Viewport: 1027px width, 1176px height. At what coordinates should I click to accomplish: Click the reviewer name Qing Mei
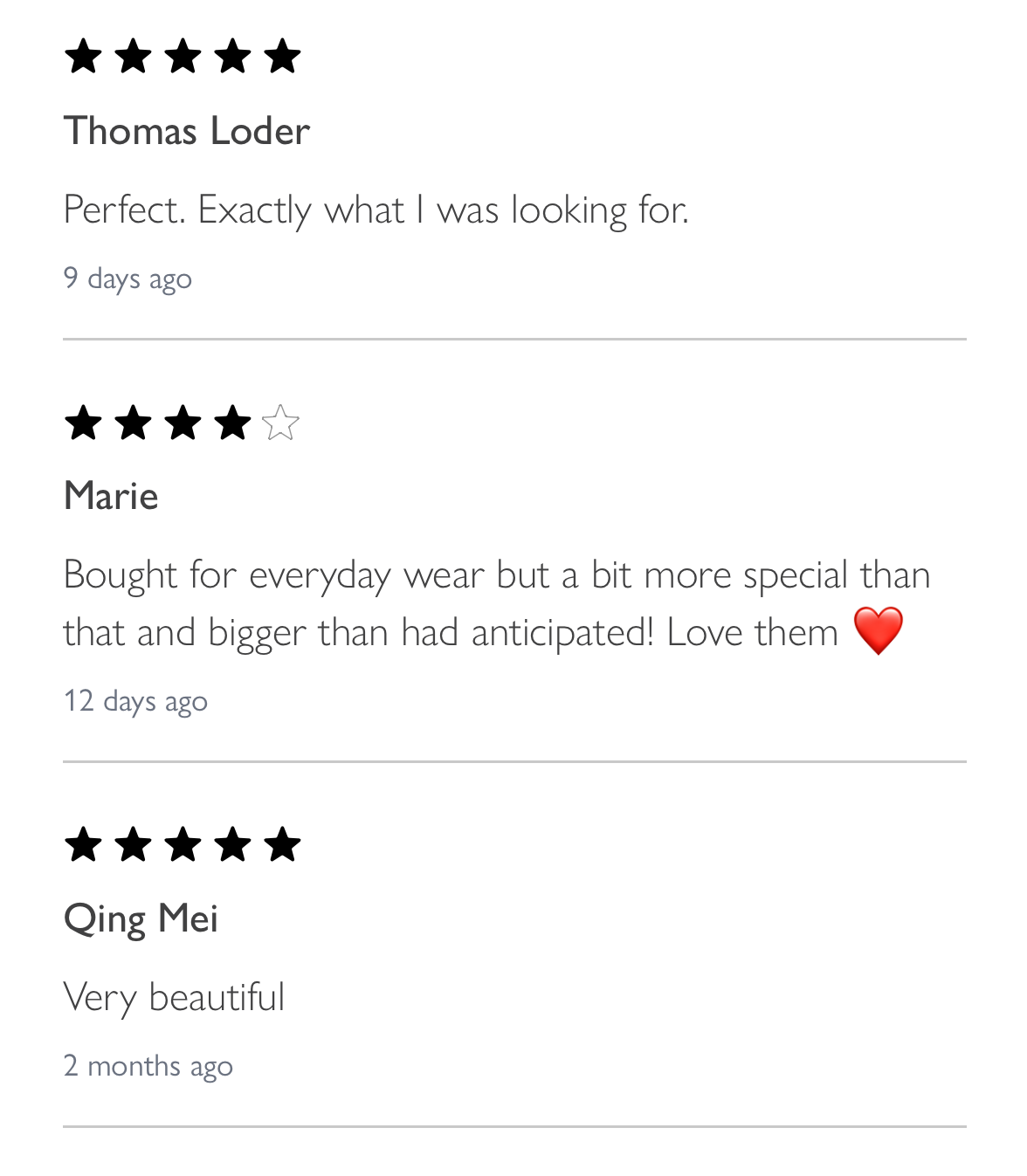[141, 919]
